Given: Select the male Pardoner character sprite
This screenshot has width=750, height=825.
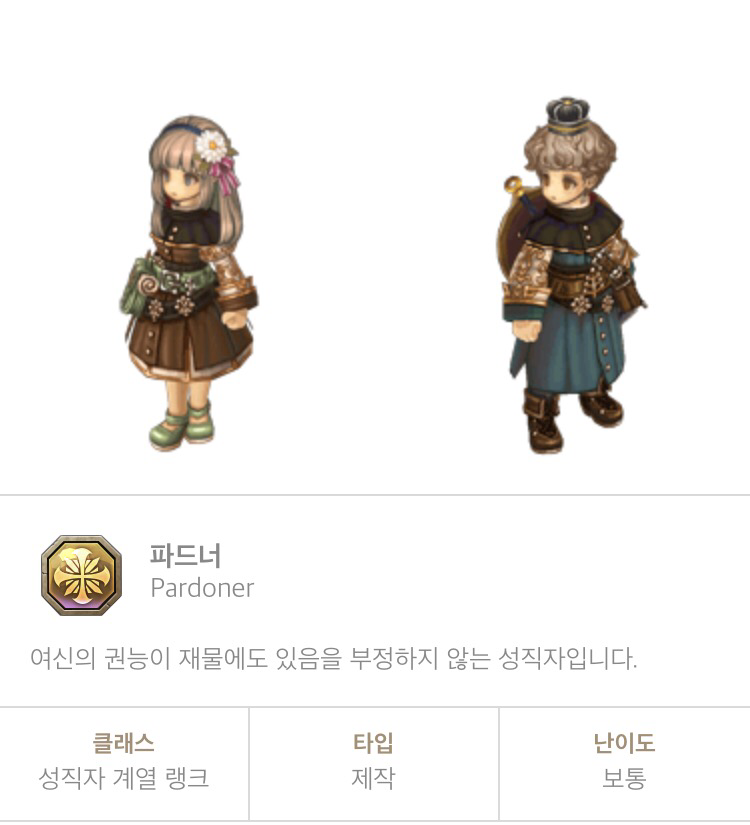Looking at the screenshot, I should pos(573,275).
